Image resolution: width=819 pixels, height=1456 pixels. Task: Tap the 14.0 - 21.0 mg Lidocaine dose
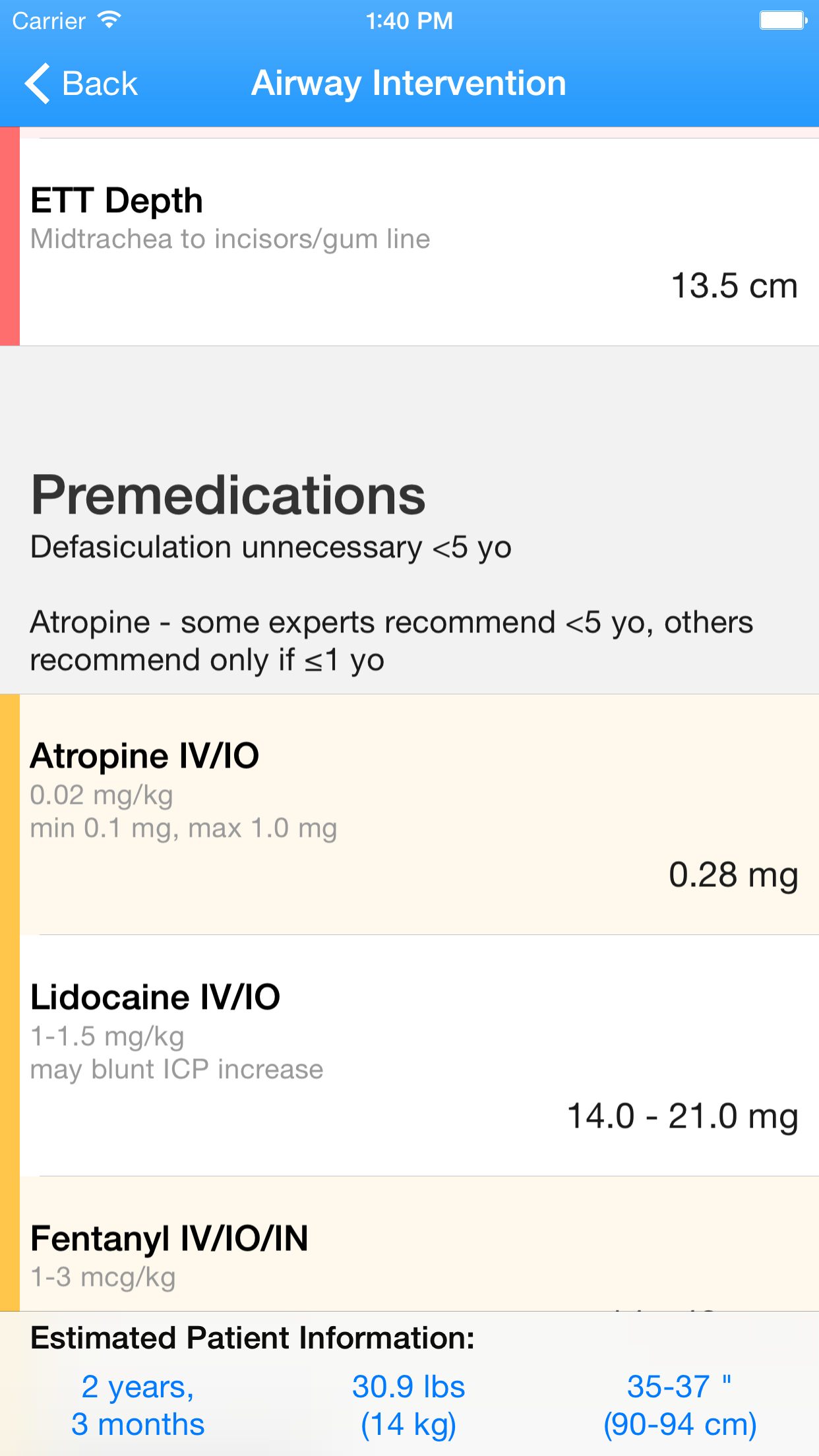(682, 1117)
